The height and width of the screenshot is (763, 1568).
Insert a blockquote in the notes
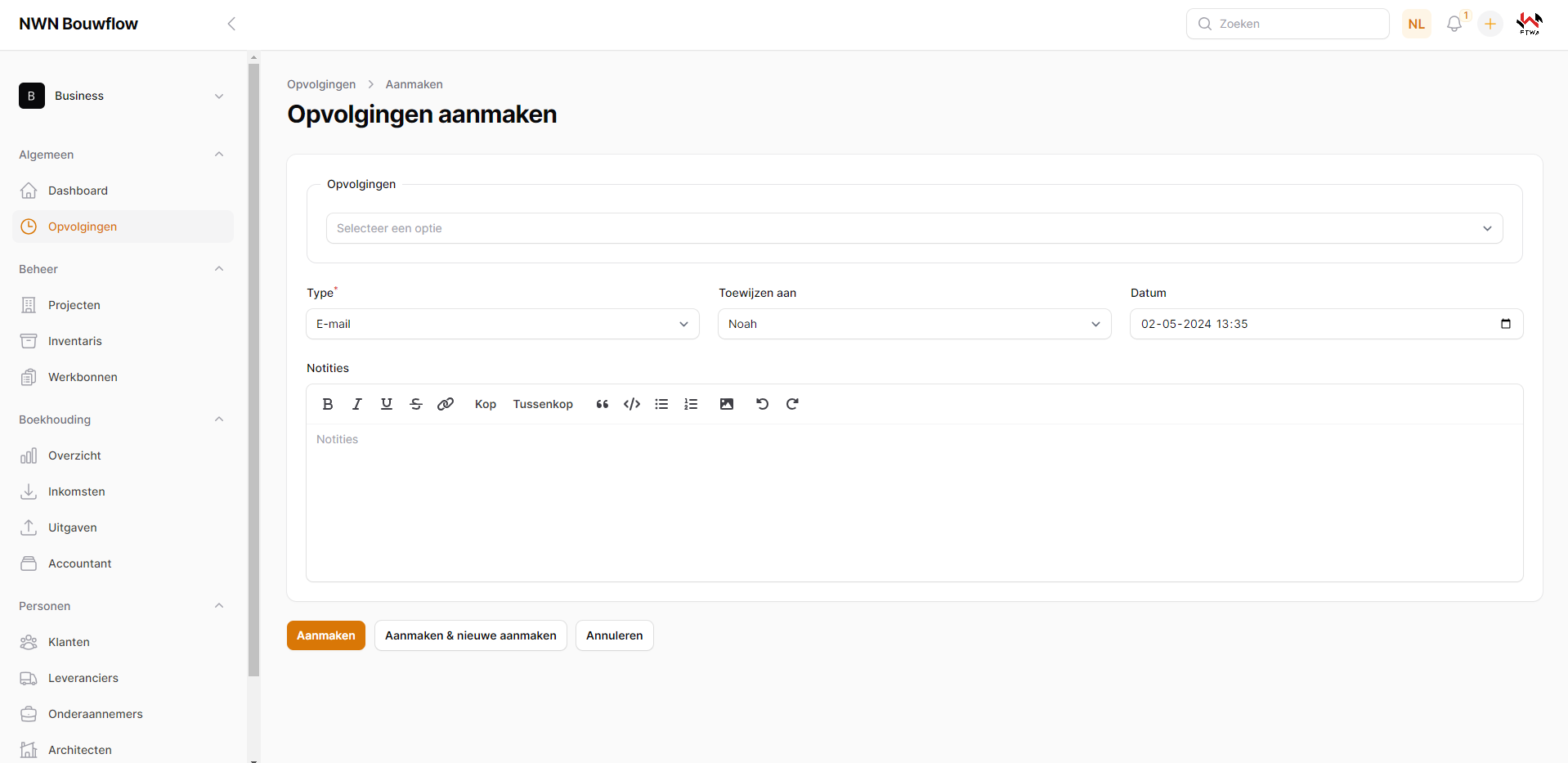(x=603, y=404)
